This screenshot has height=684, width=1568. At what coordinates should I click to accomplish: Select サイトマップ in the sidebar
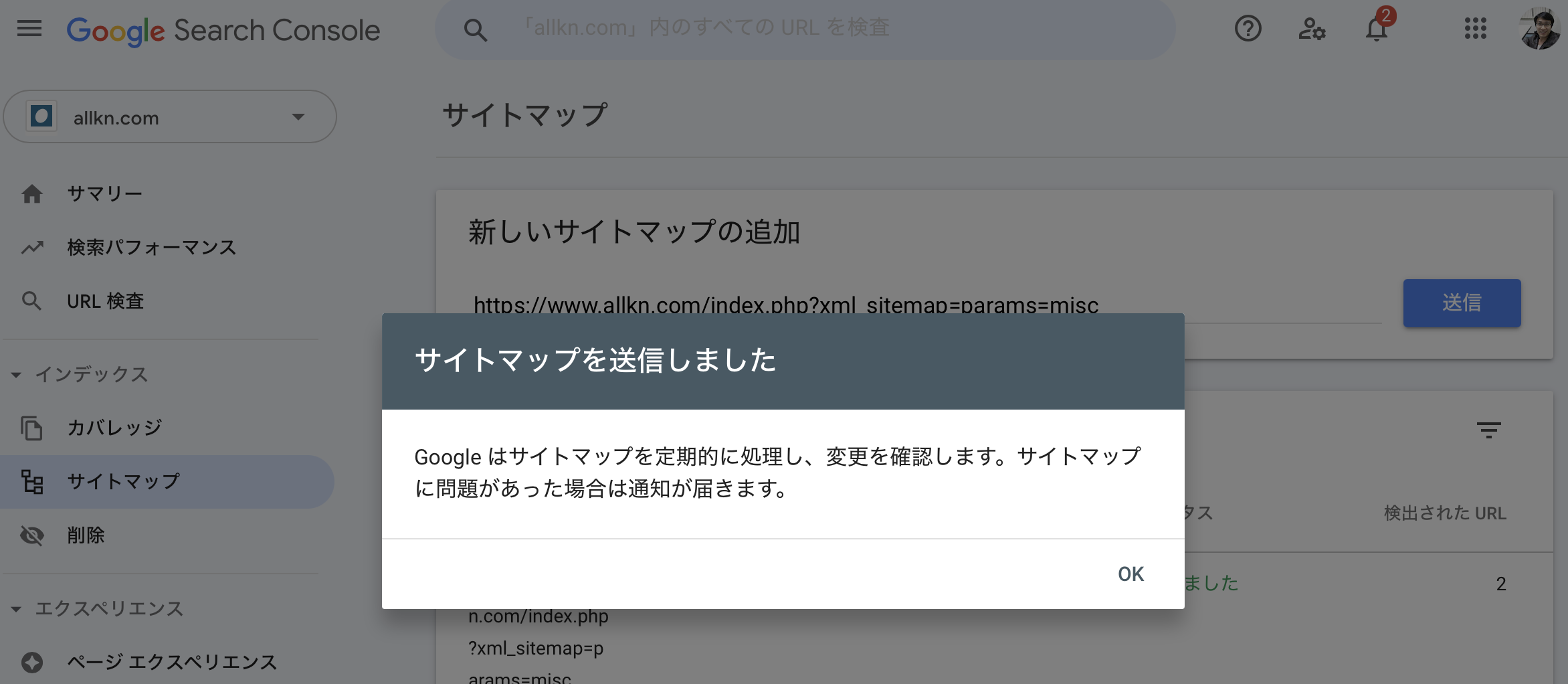click(x=167, y=482)
